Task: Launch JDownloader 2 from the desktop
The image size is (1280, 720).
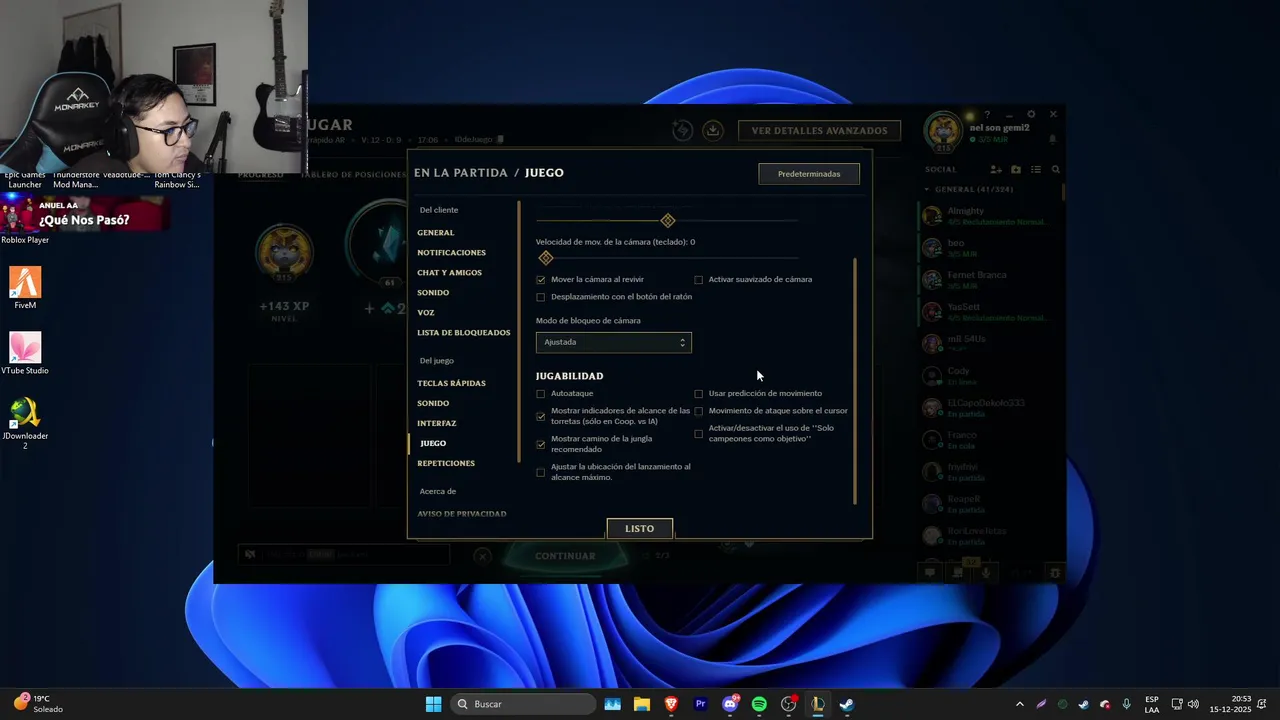Action: (x=25, y=422)
